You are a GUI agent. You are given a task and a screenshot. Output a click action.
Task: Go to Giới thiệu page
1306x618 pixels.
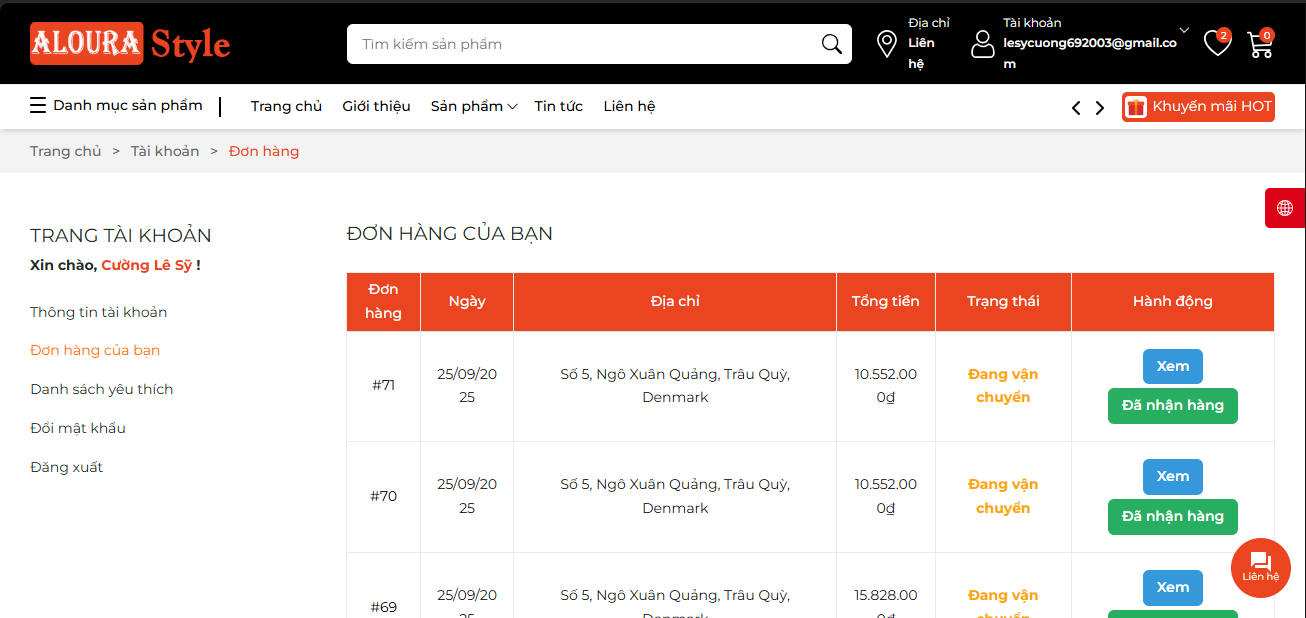[x=376, y=107]
